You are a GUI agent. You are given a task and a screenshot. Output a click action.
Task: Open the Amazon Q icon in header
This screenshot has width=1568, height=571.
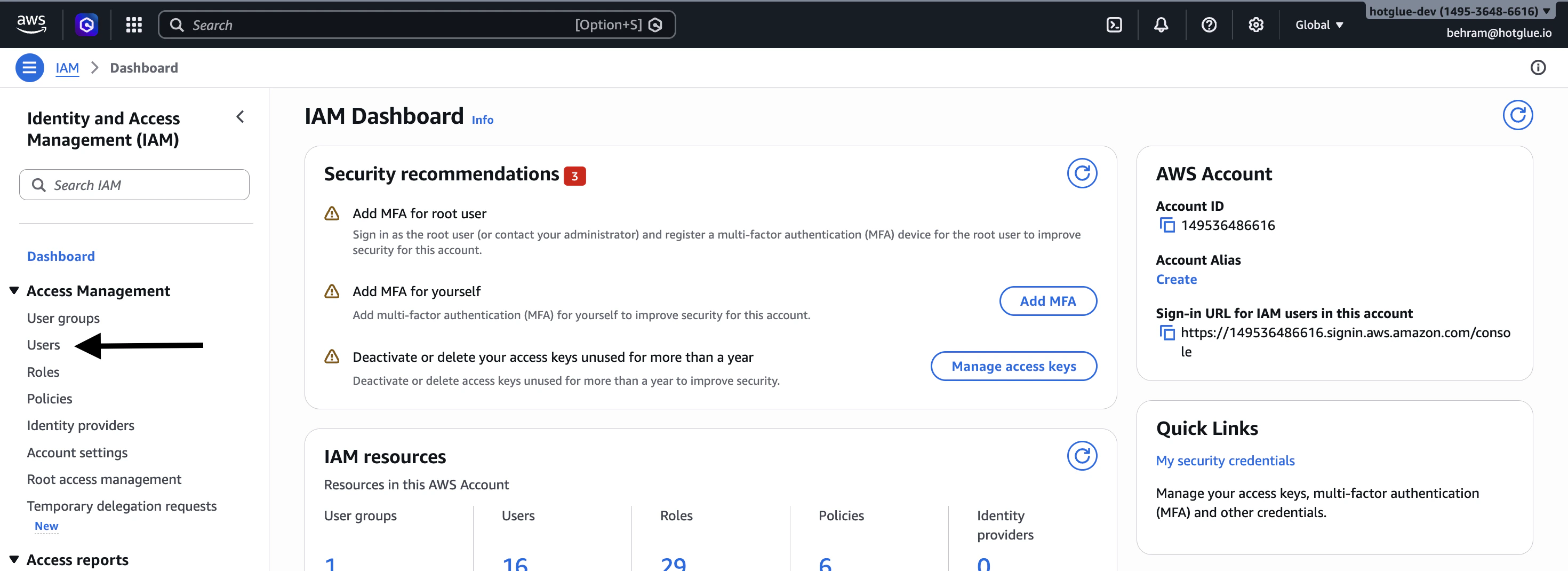86,25
